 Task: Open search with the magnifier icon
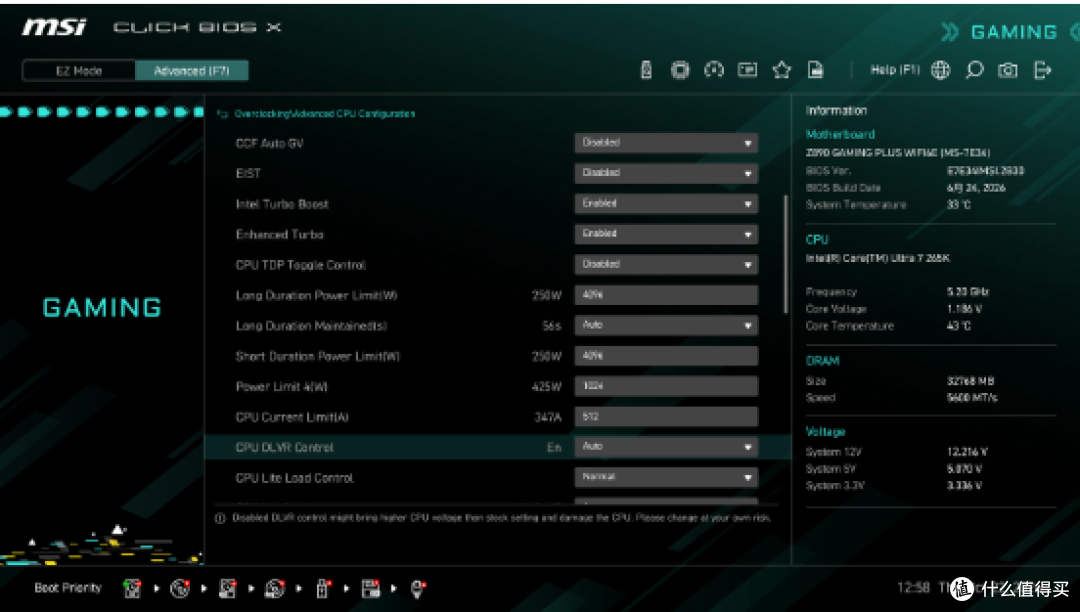974,70
